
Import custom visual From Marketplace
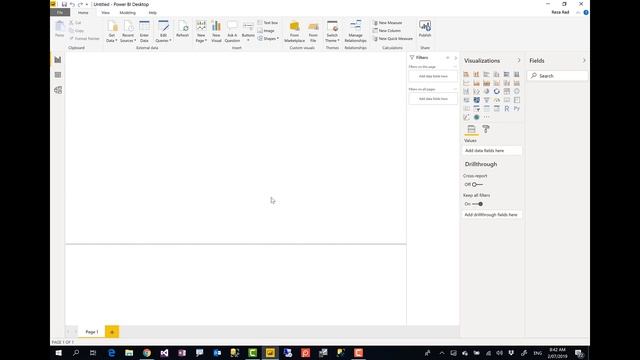294,31
